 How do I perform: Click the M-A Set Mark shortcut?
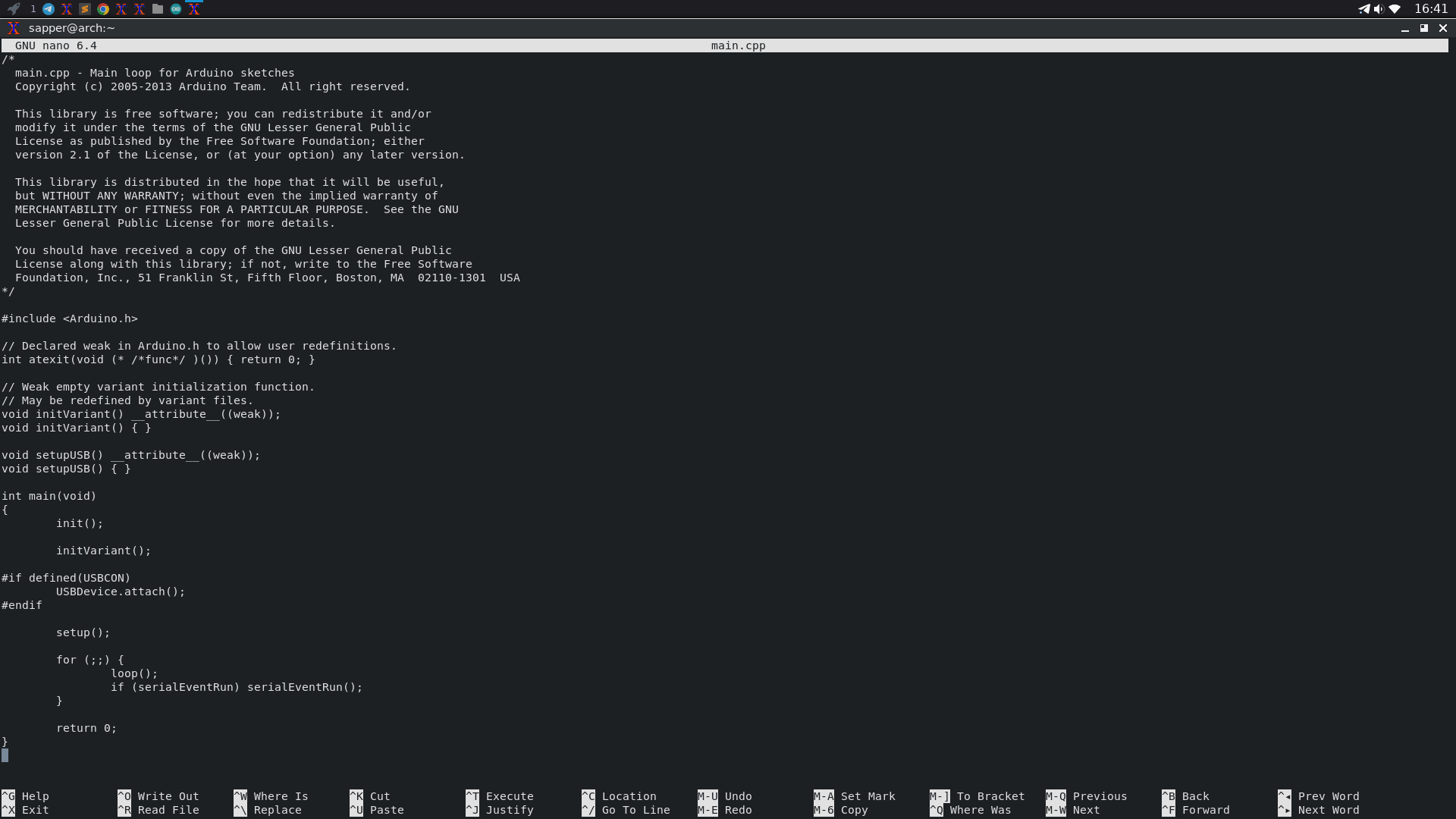(855, 796)
